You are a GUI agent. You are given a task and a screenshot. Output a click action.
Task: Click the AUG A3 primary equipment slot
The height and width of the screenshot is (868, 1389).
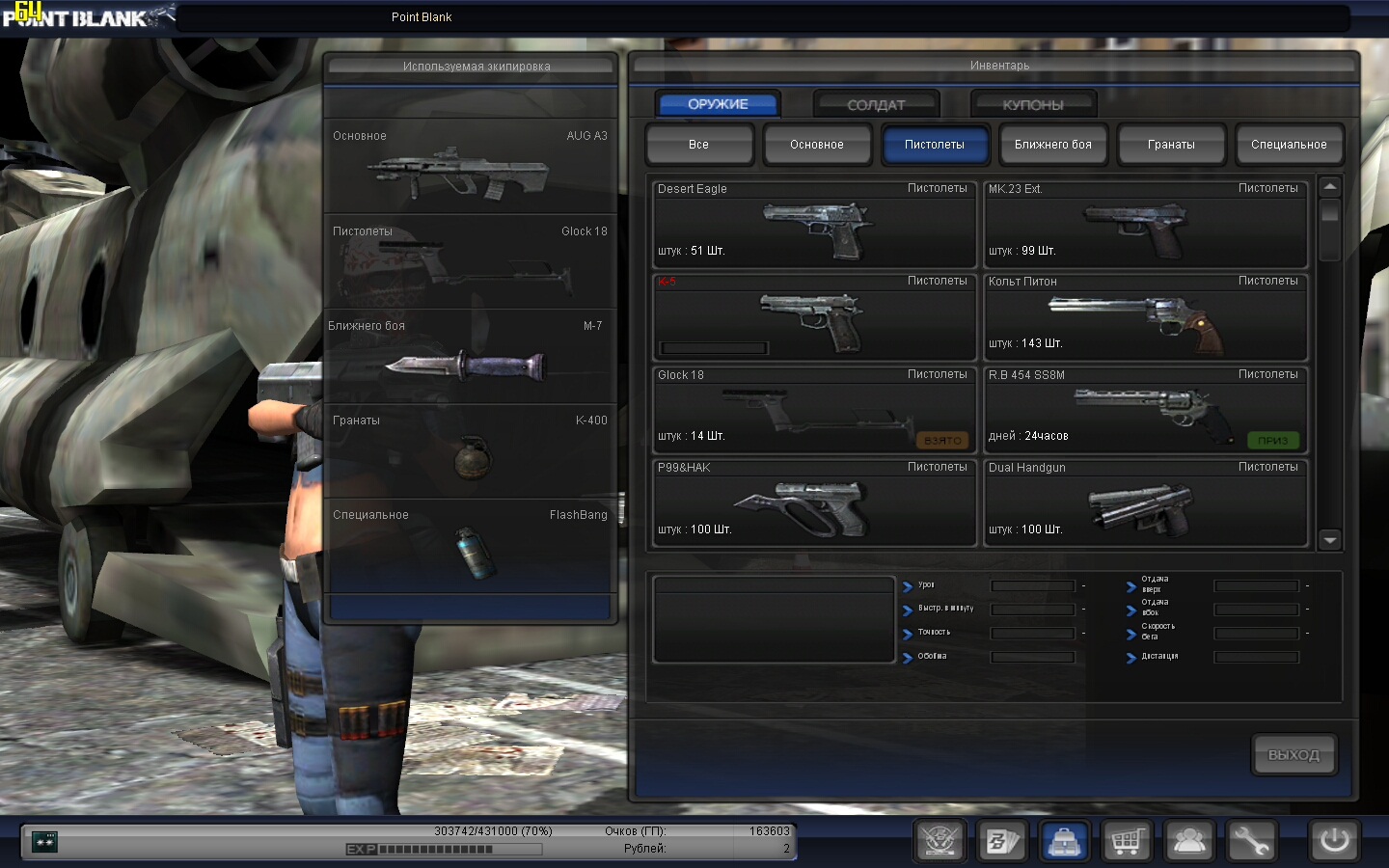coord(471,167)
